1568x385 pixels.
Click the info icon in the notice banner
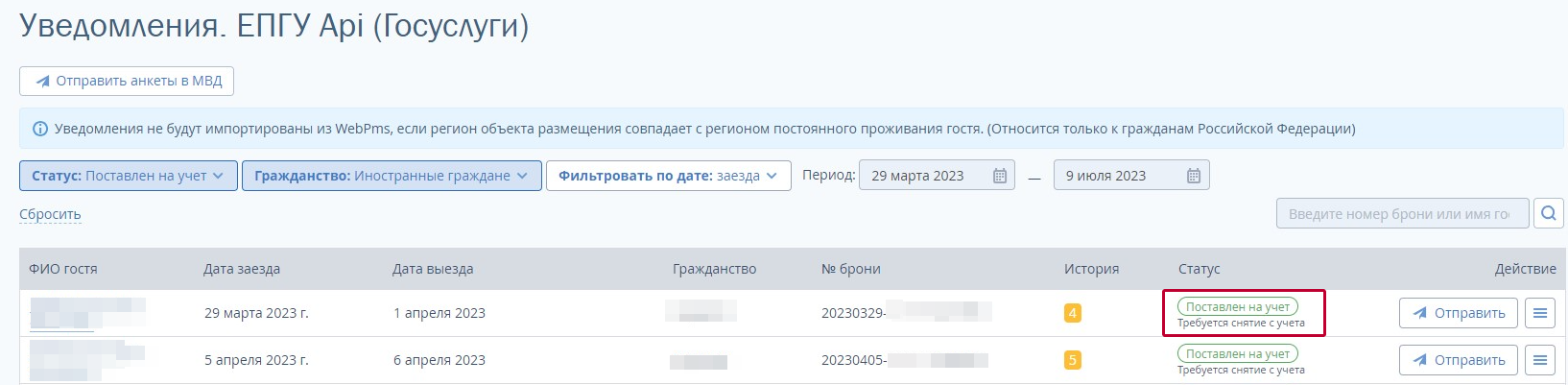[40, 129]
